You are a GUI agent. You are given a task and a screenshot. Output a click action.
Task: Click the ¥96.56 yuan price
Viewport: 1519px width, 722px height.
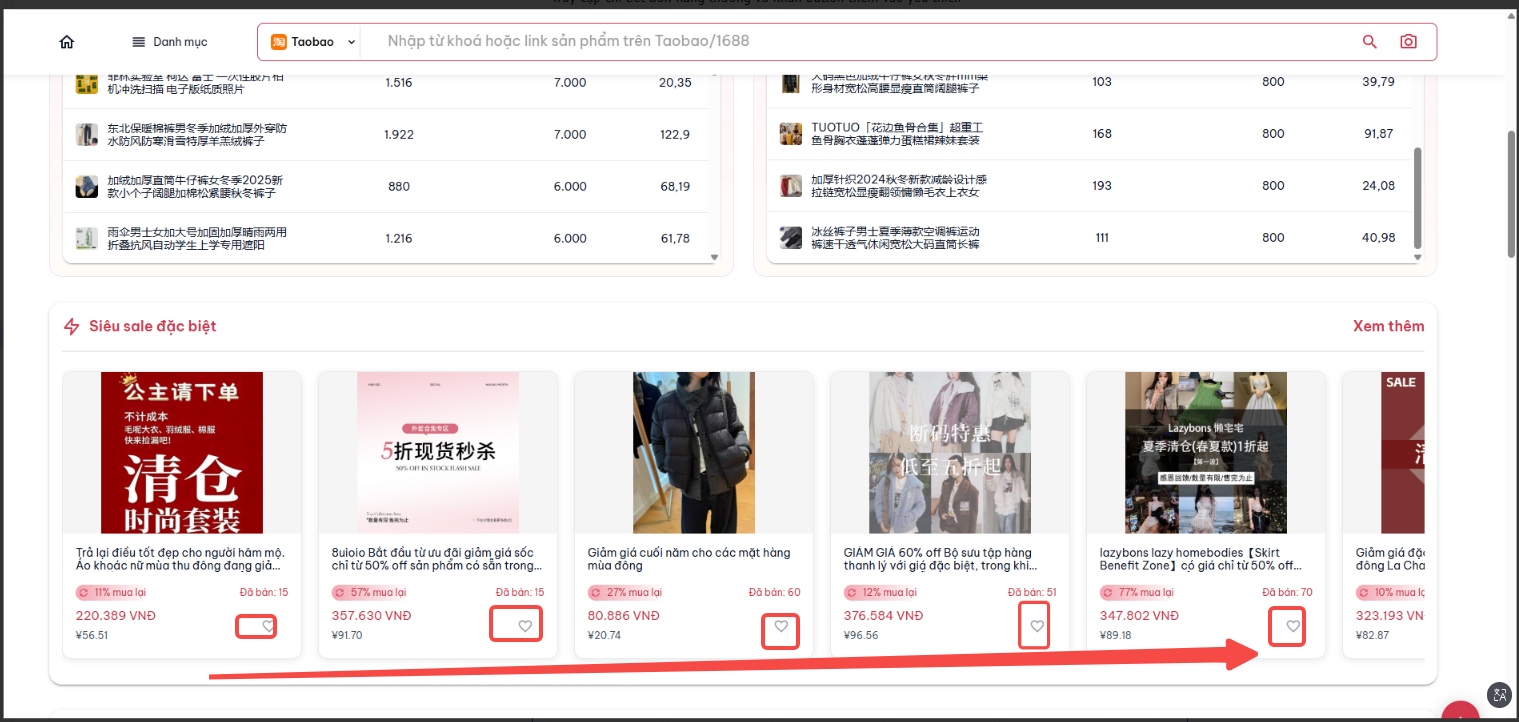pyautogui.click(x=861, y=635)
